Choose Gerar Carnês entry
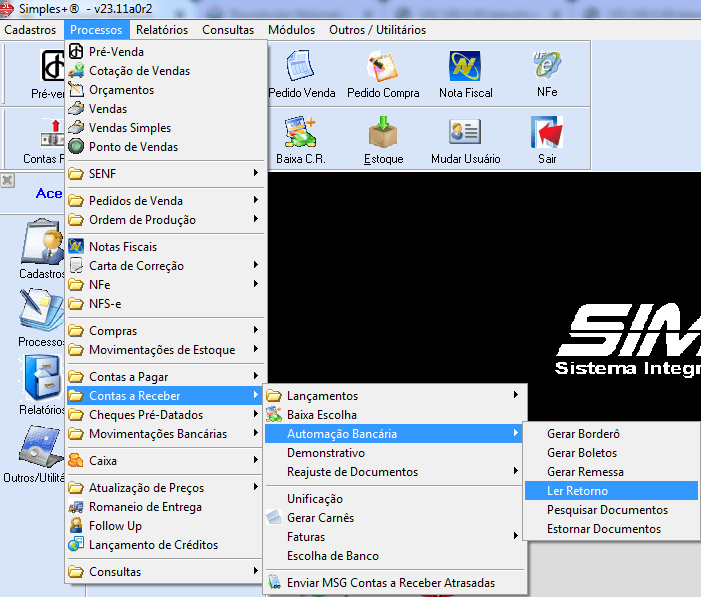This screenshot has height=597, width=701. (393, 518)
